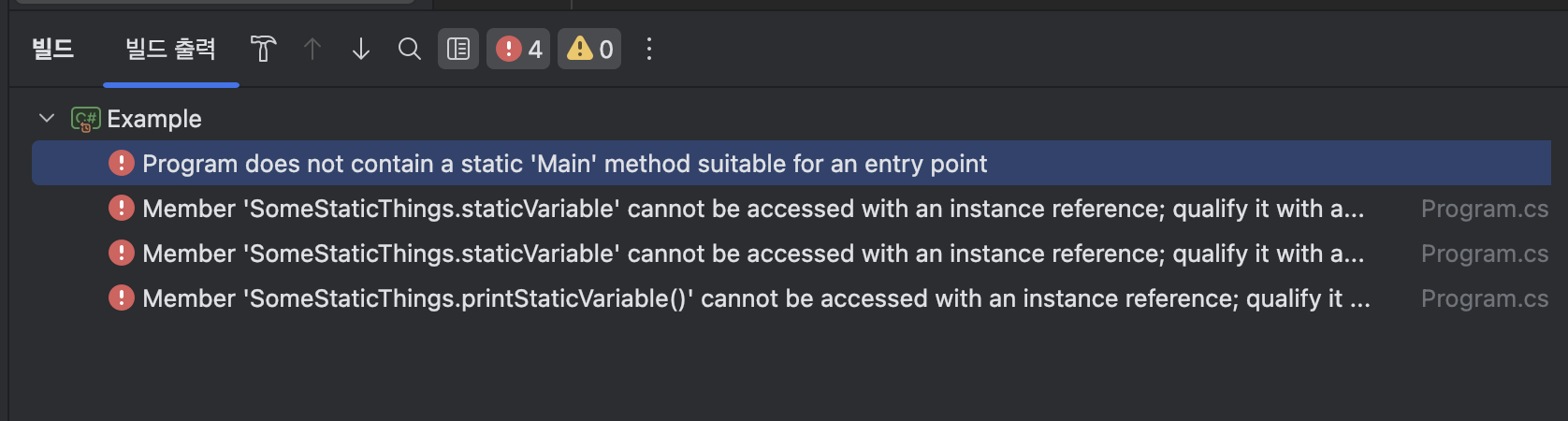Select the first staticVariable instance reference error
This screenshot has height=421, width=1568.
791,209
